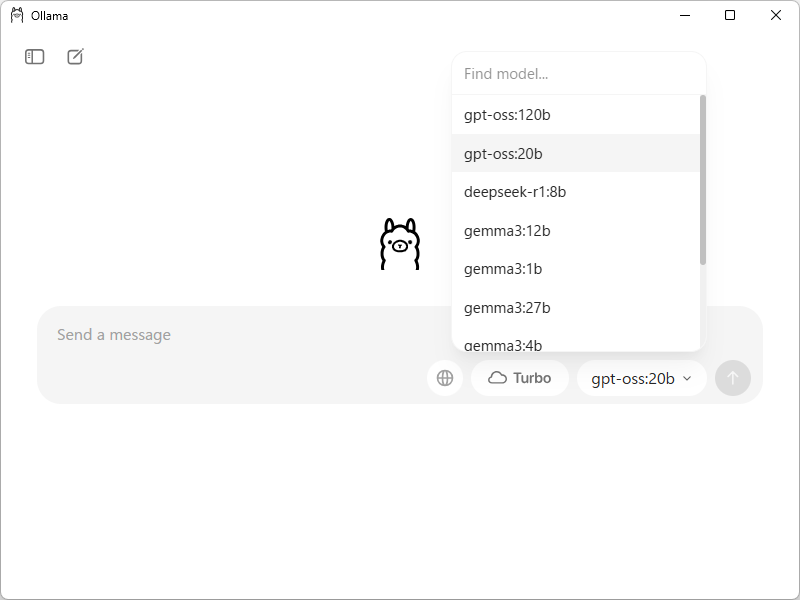
Task: Click the llama mascot illustration
Action: [x=401, y=243]
